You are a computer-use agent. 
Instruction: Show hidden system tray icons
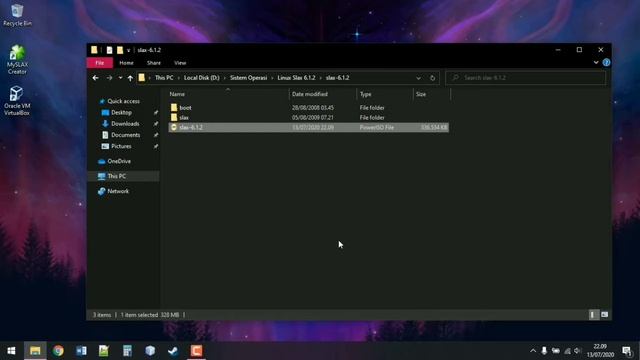click(533, 351)
